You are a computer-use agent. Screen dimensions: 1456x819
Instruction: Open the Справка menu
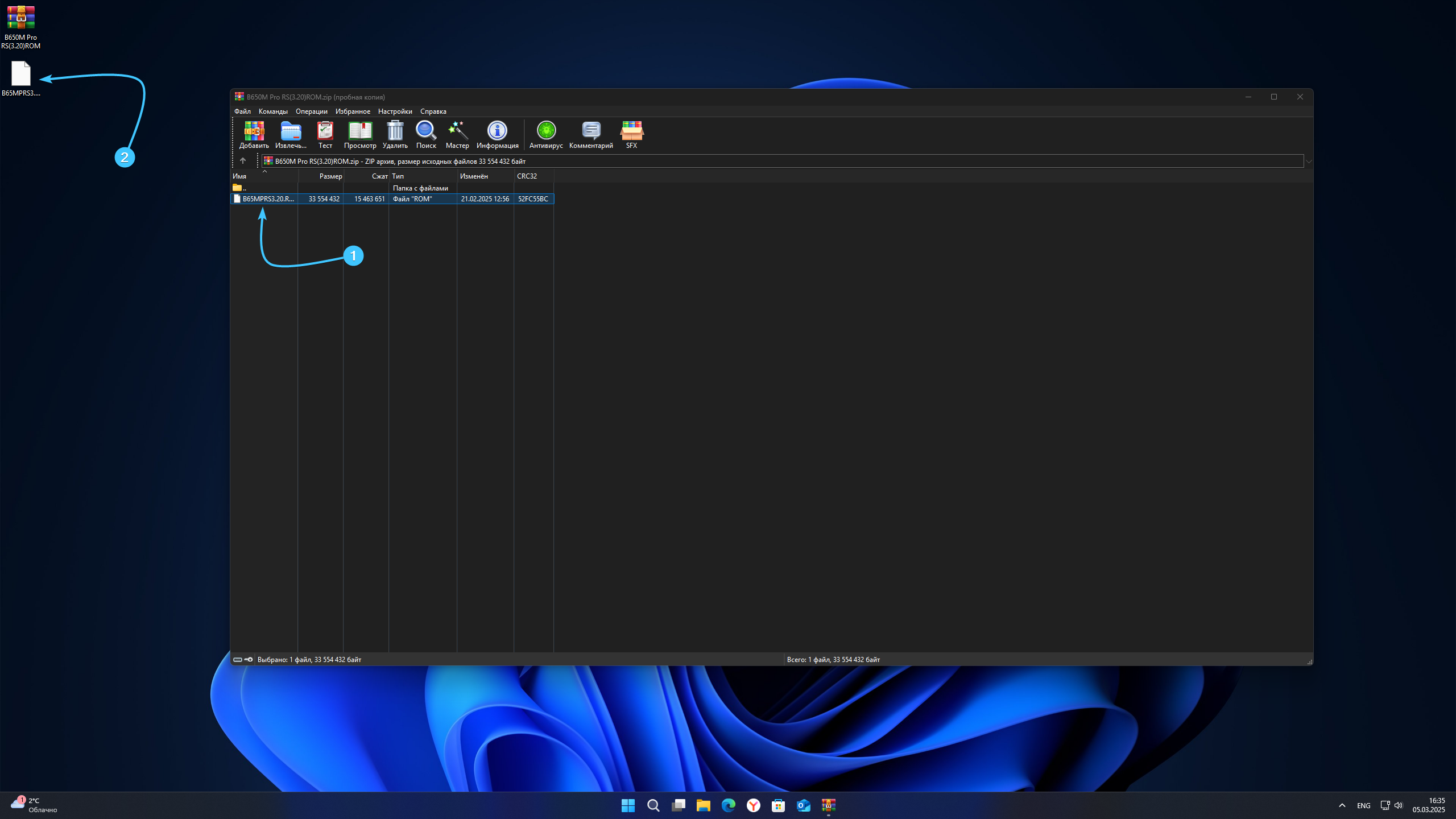tap(433, 111)
